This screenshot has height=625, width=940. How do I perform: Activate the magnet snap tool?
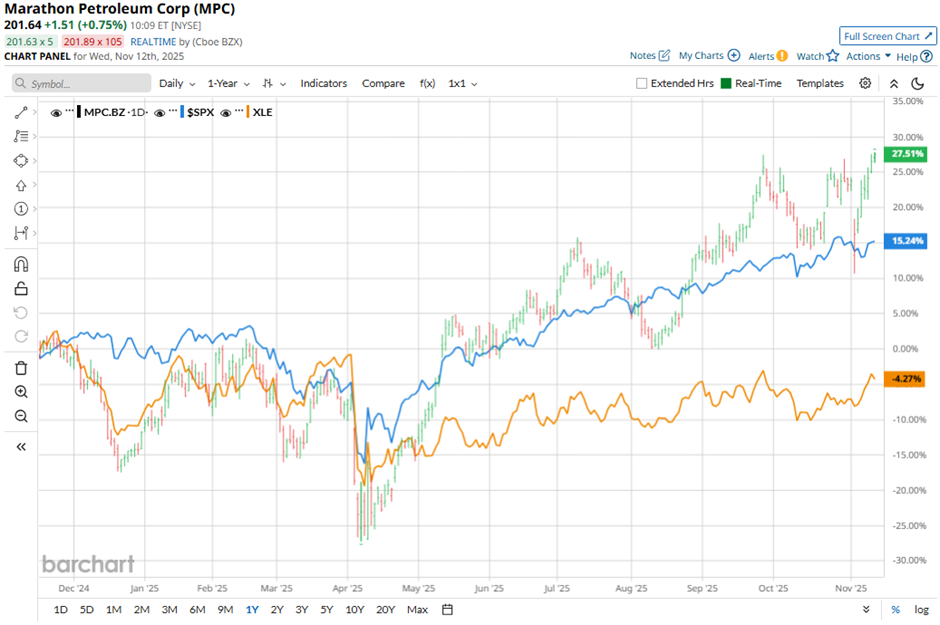click(21, 265)
